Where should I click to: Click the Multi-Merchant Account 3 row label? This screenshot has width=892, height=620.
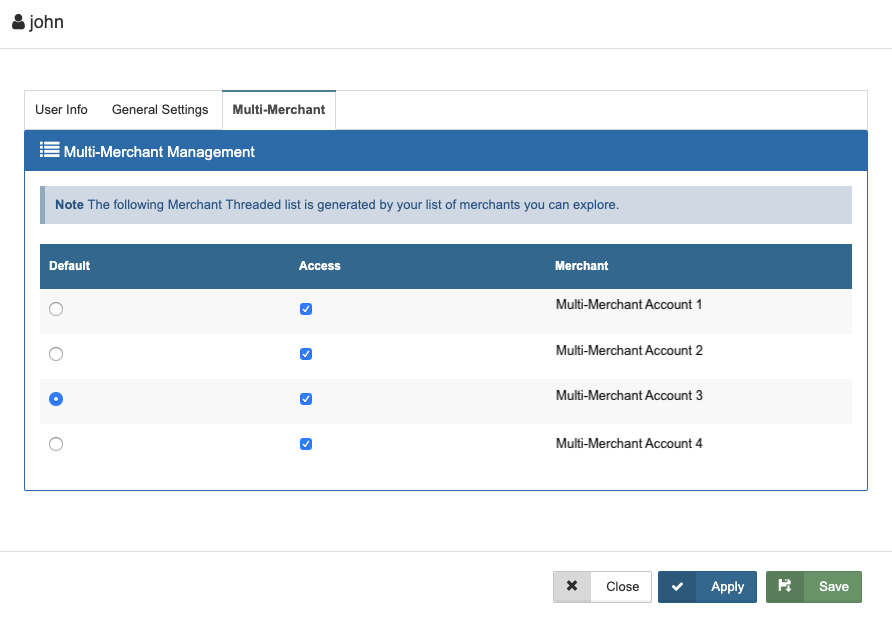pos(628,397)
